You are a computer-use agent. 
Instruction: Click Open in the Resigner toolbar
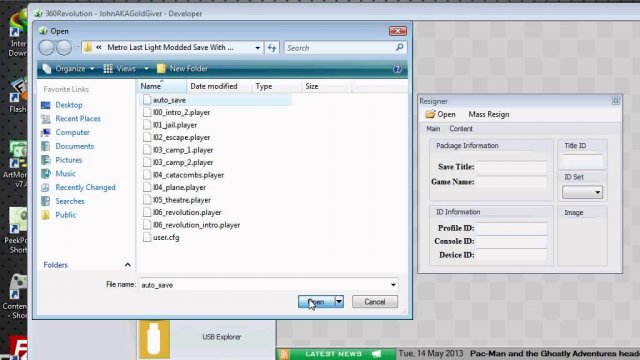(x=440, y=114)
